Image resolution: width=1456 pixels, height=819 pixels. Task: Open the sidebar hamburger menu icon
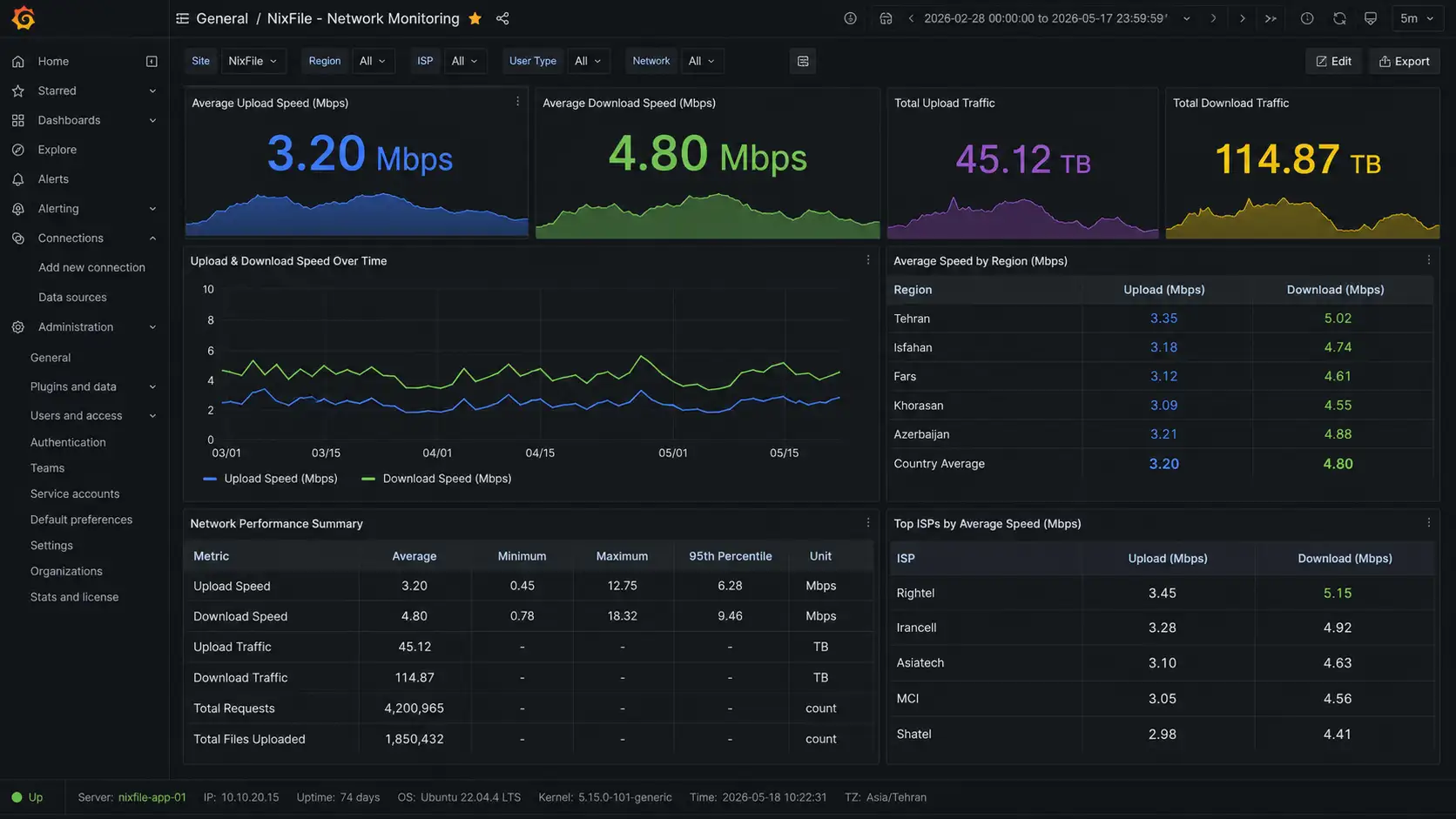pyautogui.click(x=182, y=18)
